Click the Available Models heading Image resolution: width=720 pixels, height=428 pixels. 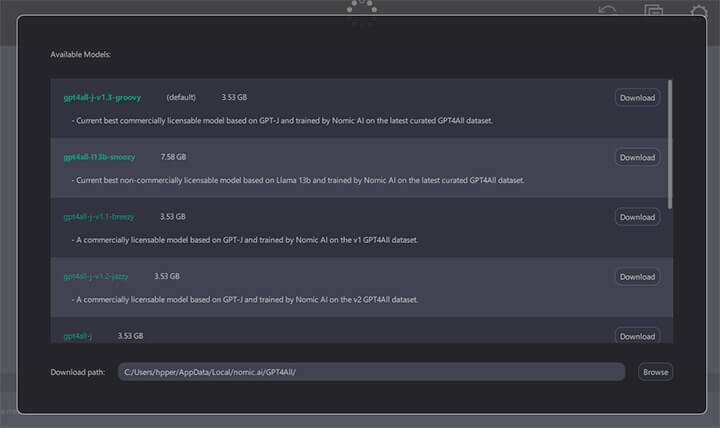[x=80, y=54]
